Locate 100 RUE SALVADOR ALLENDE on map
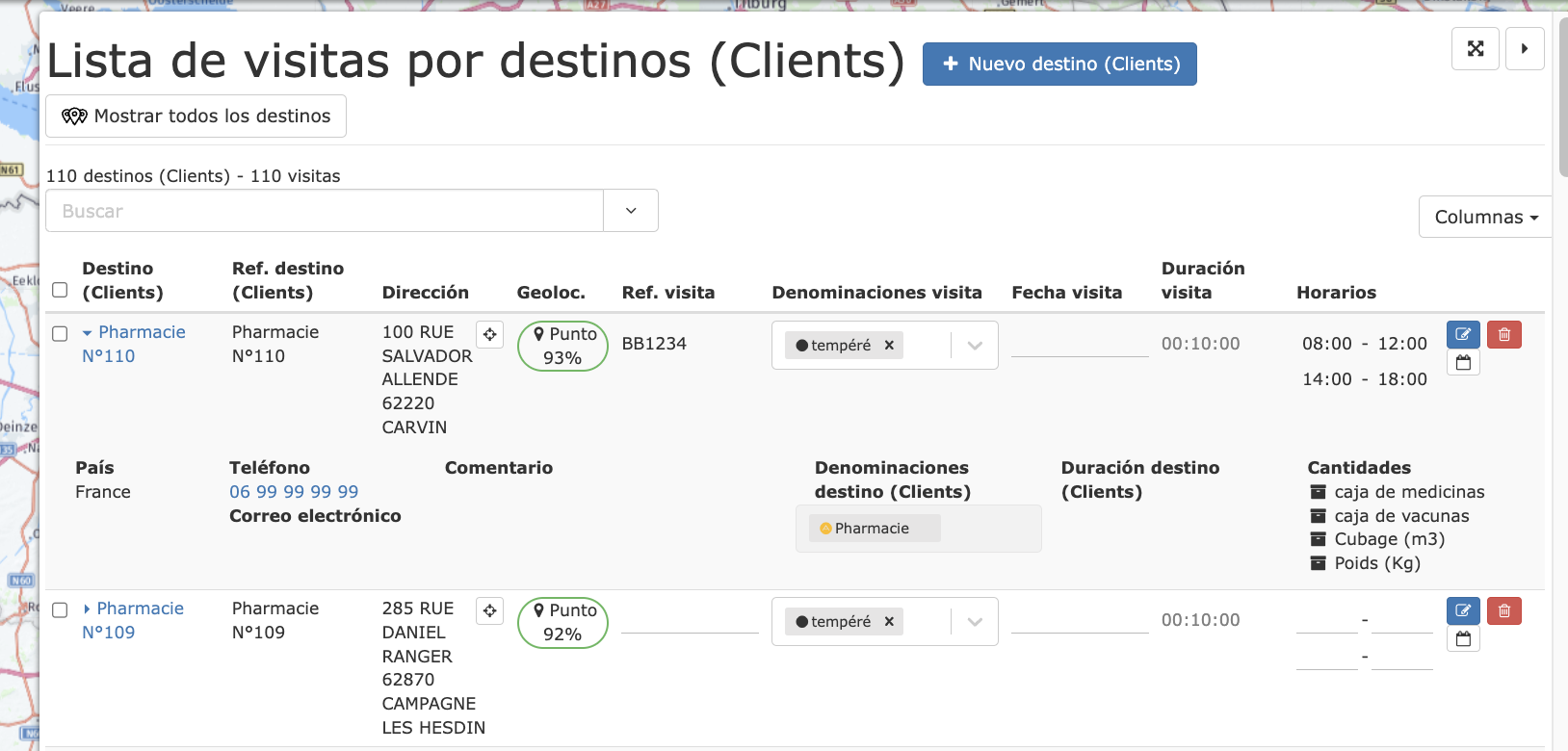Image resolution: width=1568 pixels, height=751 pixels. (x=489, y=334)
